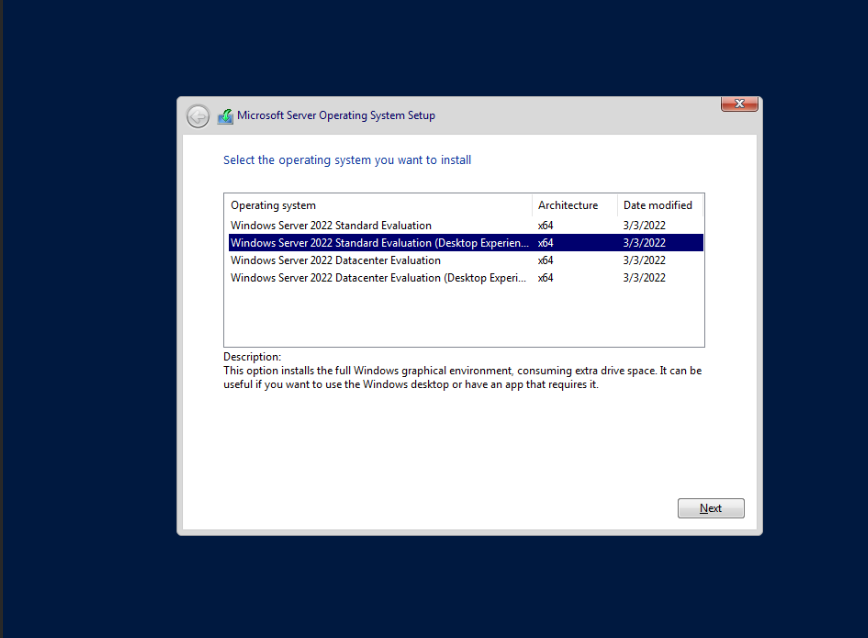Click x64 in the Standard Evaluation row

546,225
